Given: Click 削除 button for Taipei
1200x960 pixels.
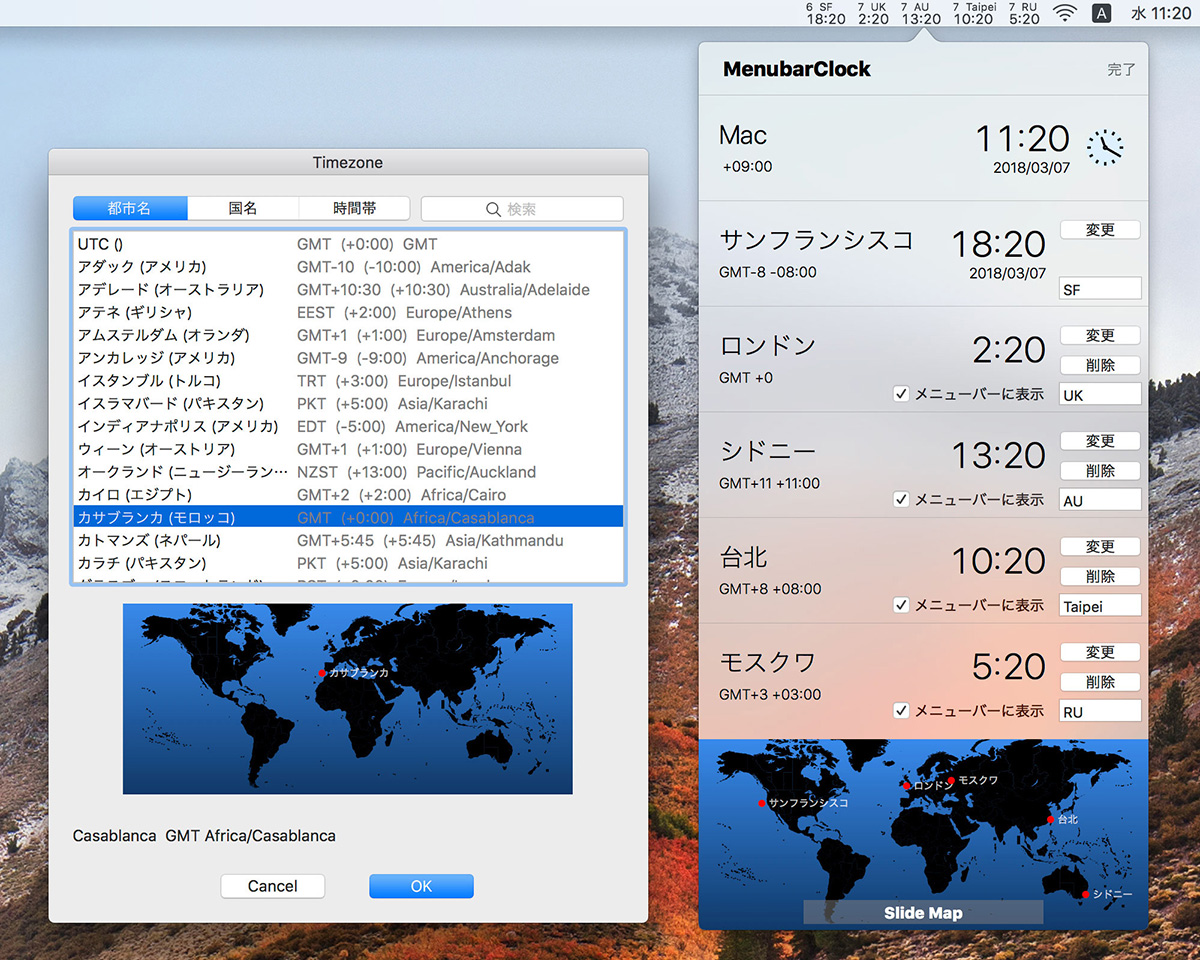Looking at the screenshot, I should click(1100, 576).
